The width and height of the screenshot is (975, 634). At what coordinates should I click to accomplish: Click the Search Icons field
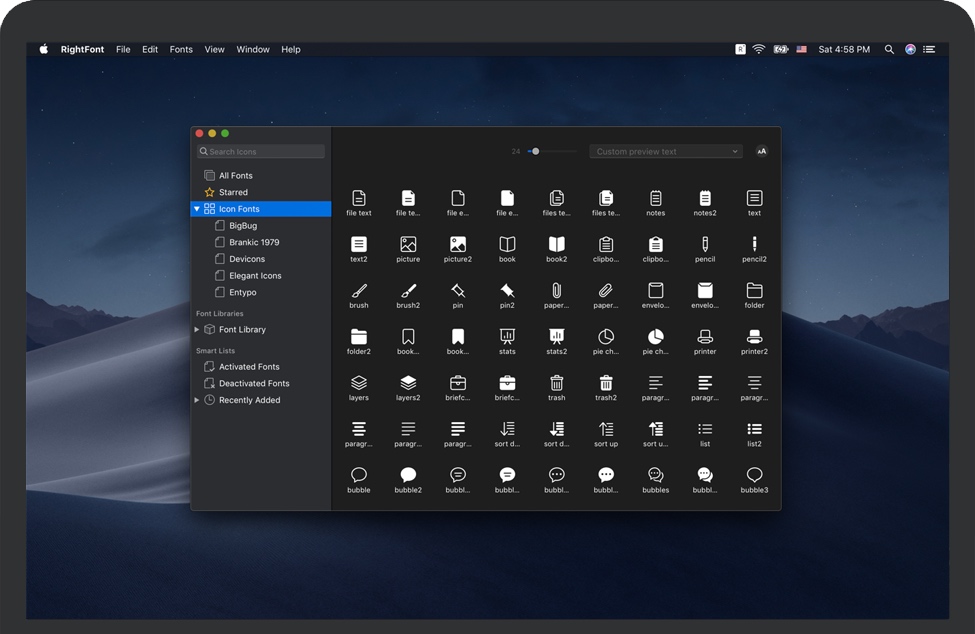(x=262, y=151)
